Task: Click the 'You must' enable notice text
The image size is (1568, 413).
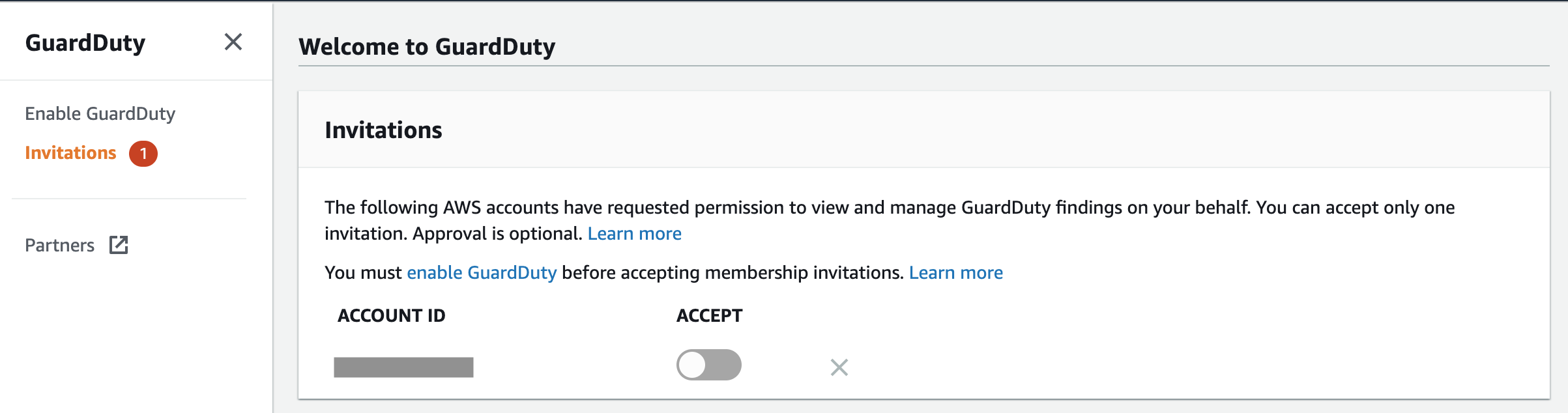Action: (x=362, y=273)
